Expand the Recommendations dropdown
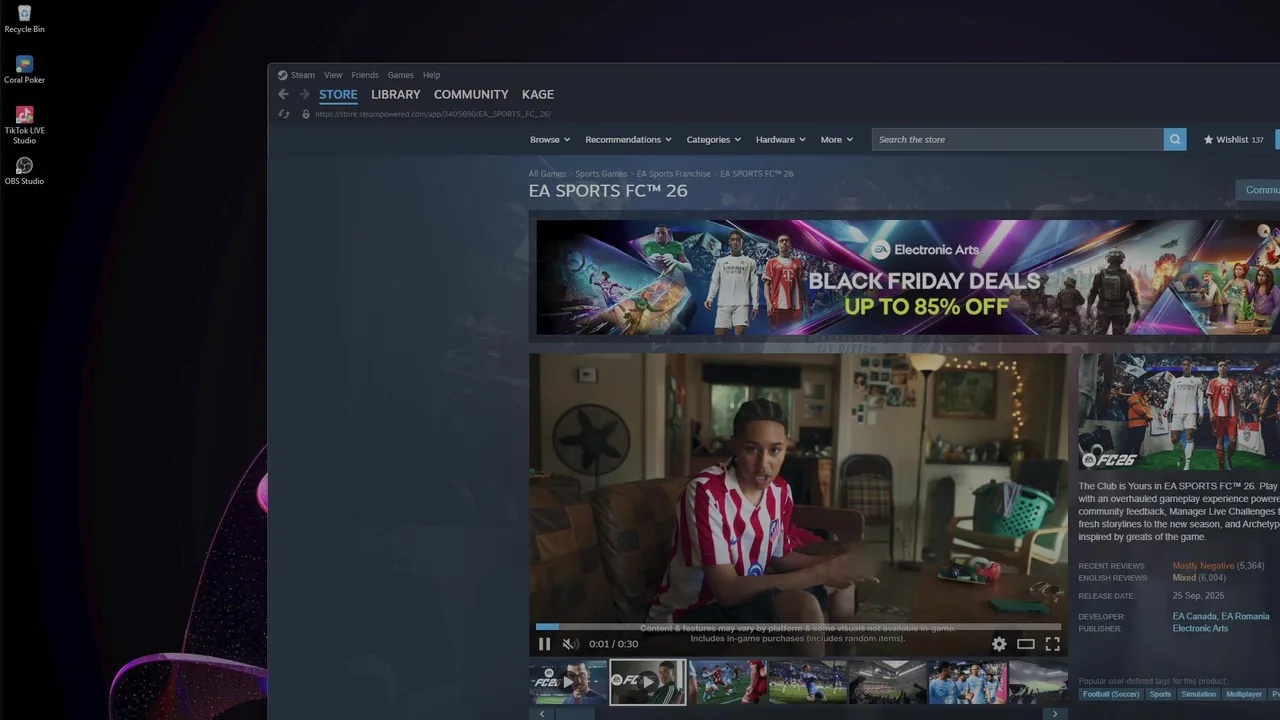Screen dimensions: 1280x720 tap(628, 139)
